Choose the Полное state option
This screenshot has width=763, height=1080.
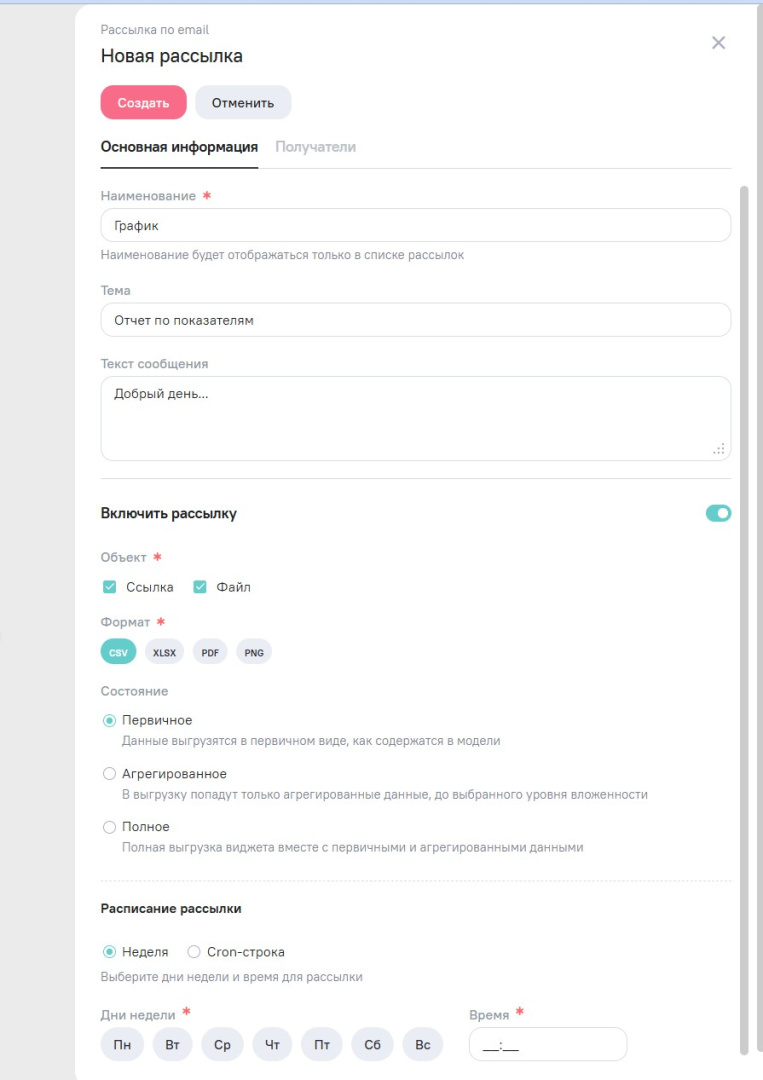tap(110, 827)
